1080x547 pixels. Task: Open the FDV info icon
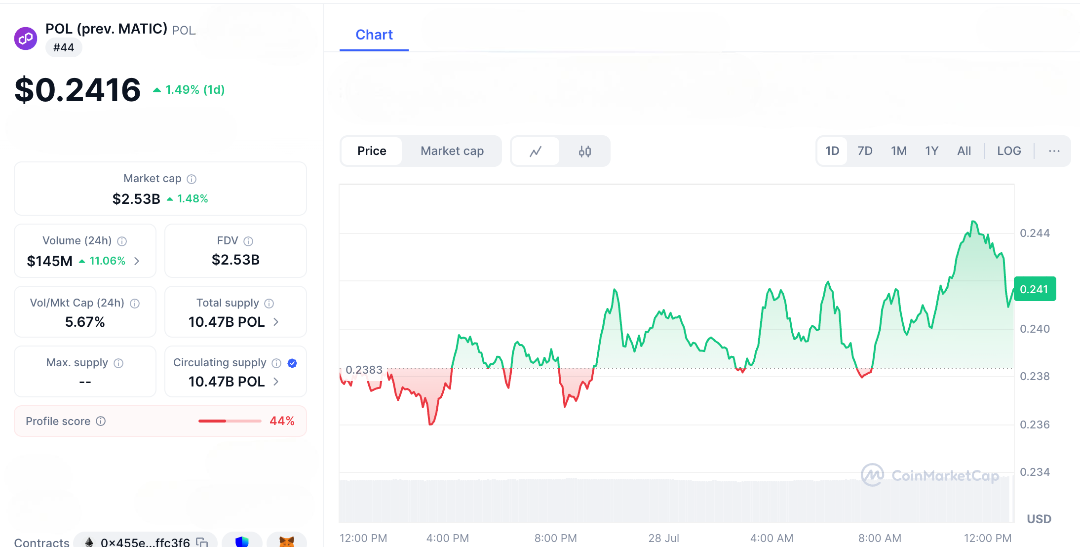click(248, 241)
